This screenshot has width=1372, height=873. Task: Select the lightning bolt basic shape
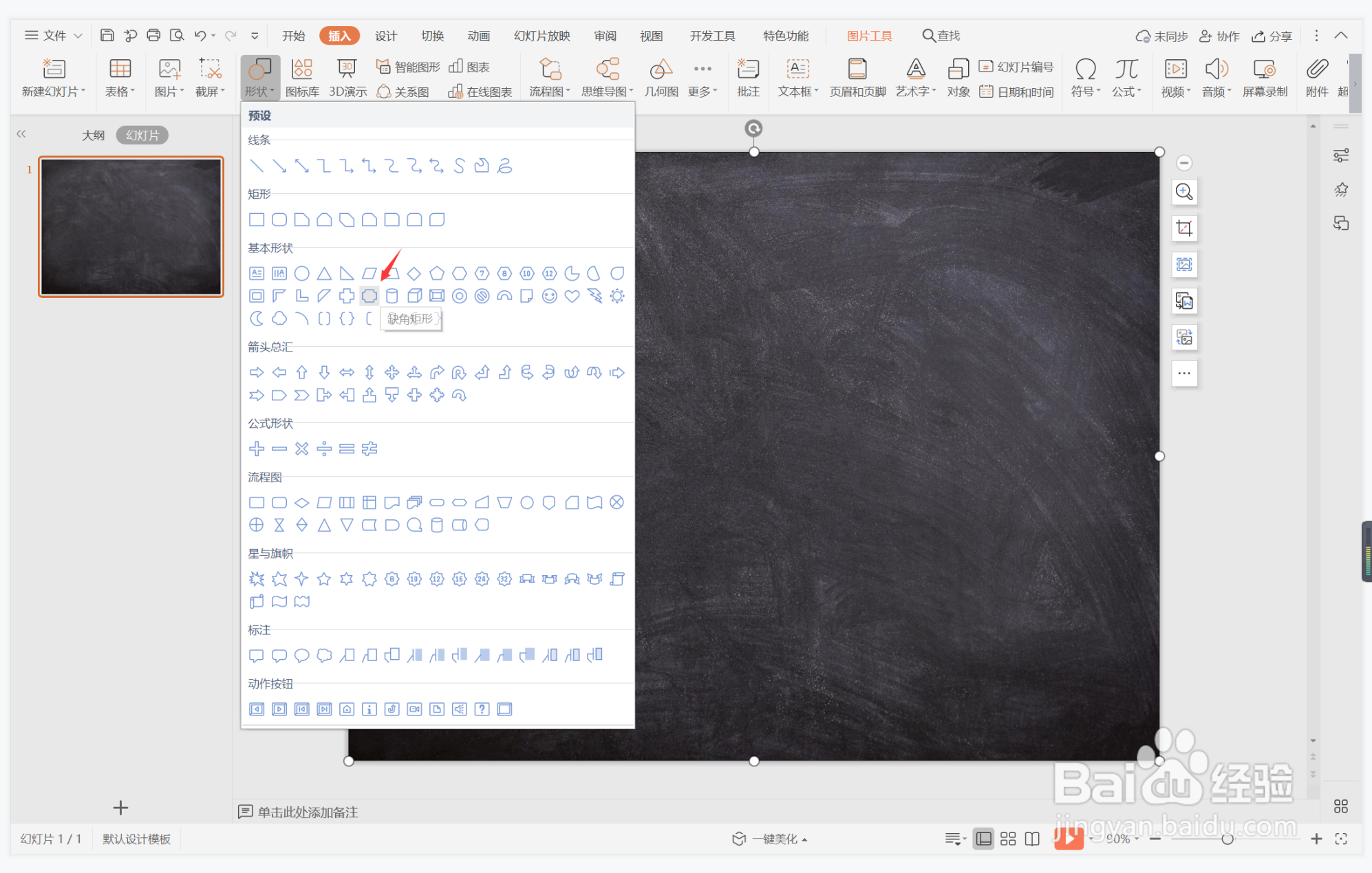click(x=594, y=296)
